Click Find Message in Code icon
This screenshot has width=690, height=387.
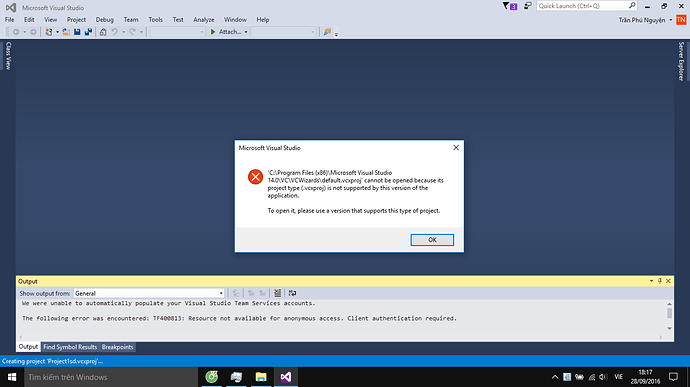(x=236, y=293)
